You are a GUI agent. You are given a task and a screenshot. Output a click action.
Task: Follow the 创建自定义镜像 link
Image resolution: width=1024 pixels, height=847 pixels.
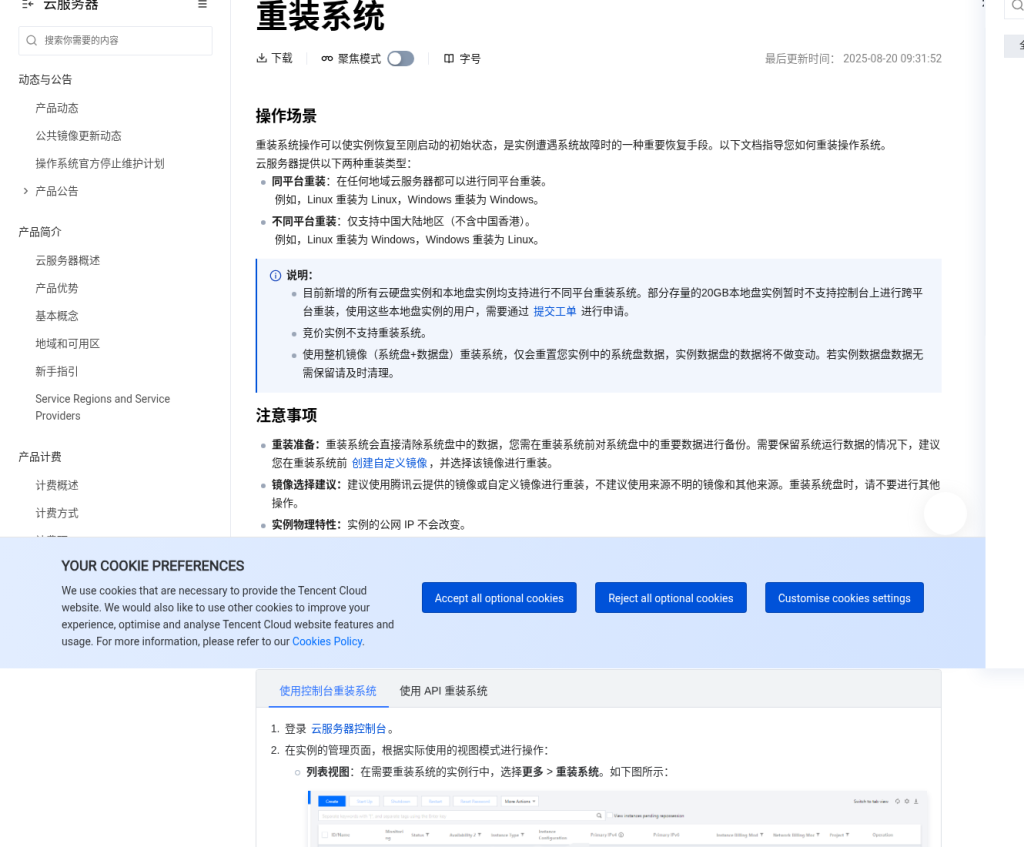point(389,463)
